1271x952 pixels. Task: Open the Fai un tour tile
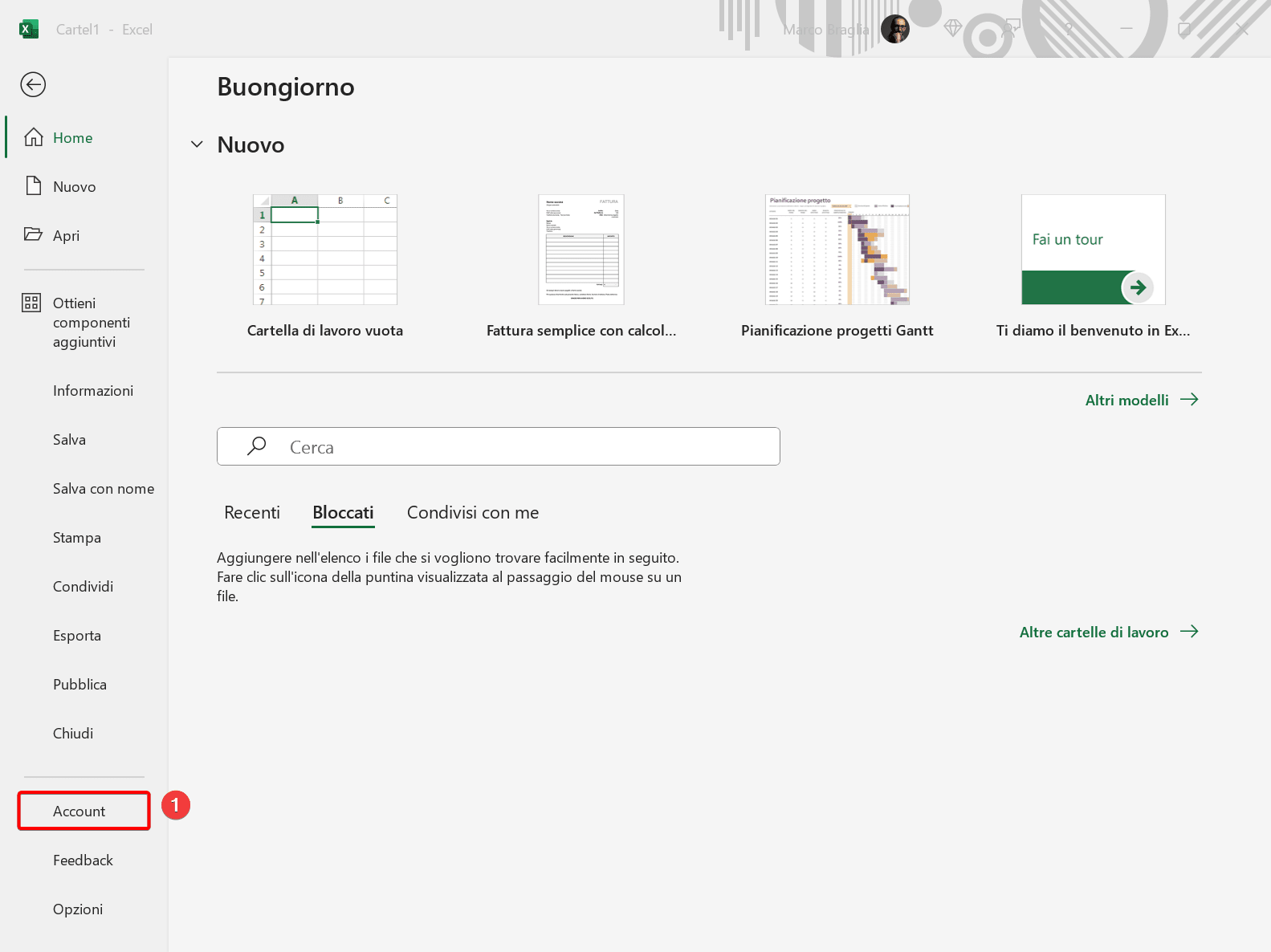point(1094,250)
